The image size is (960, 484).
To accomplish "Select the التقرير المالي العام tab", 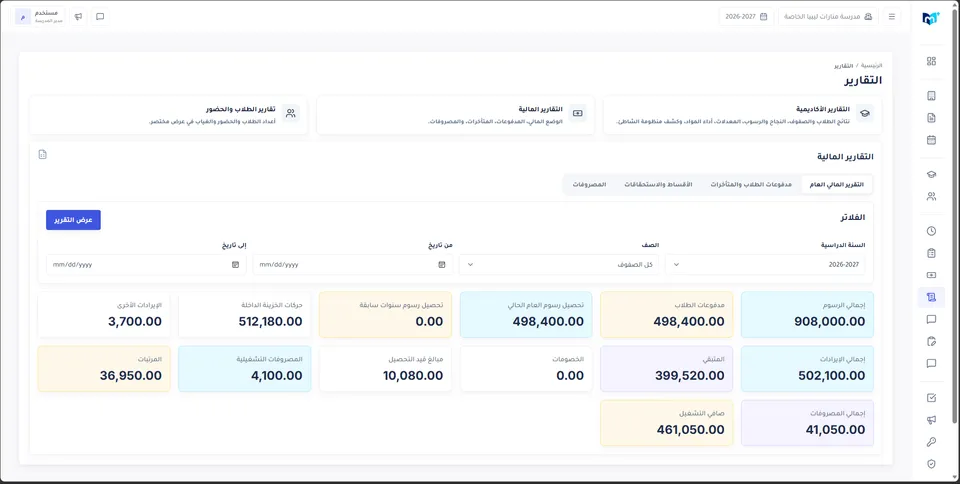I will [836, 184].
